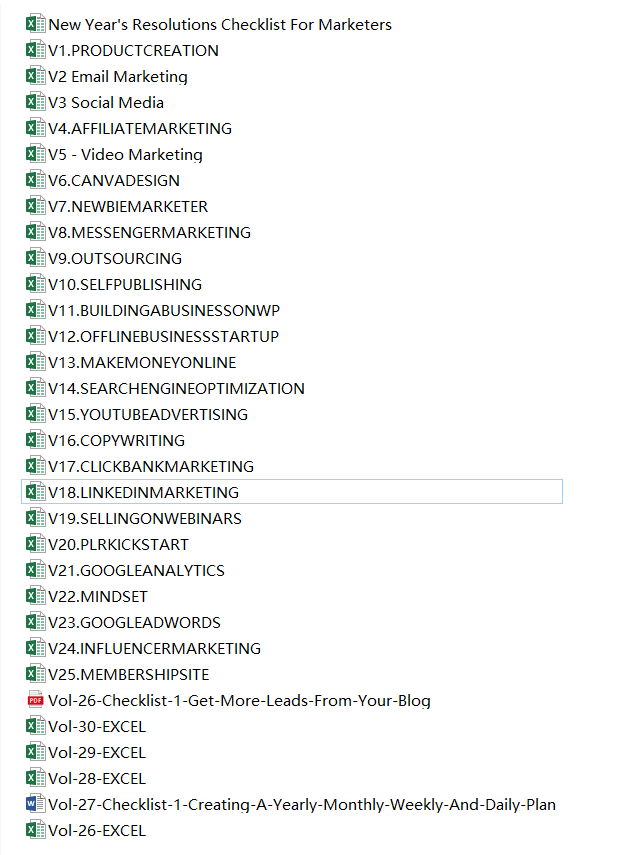Select the file name V24.INFLUENCERMARKETING
Viewport: 619px width, 855px height.
(155, 648)
